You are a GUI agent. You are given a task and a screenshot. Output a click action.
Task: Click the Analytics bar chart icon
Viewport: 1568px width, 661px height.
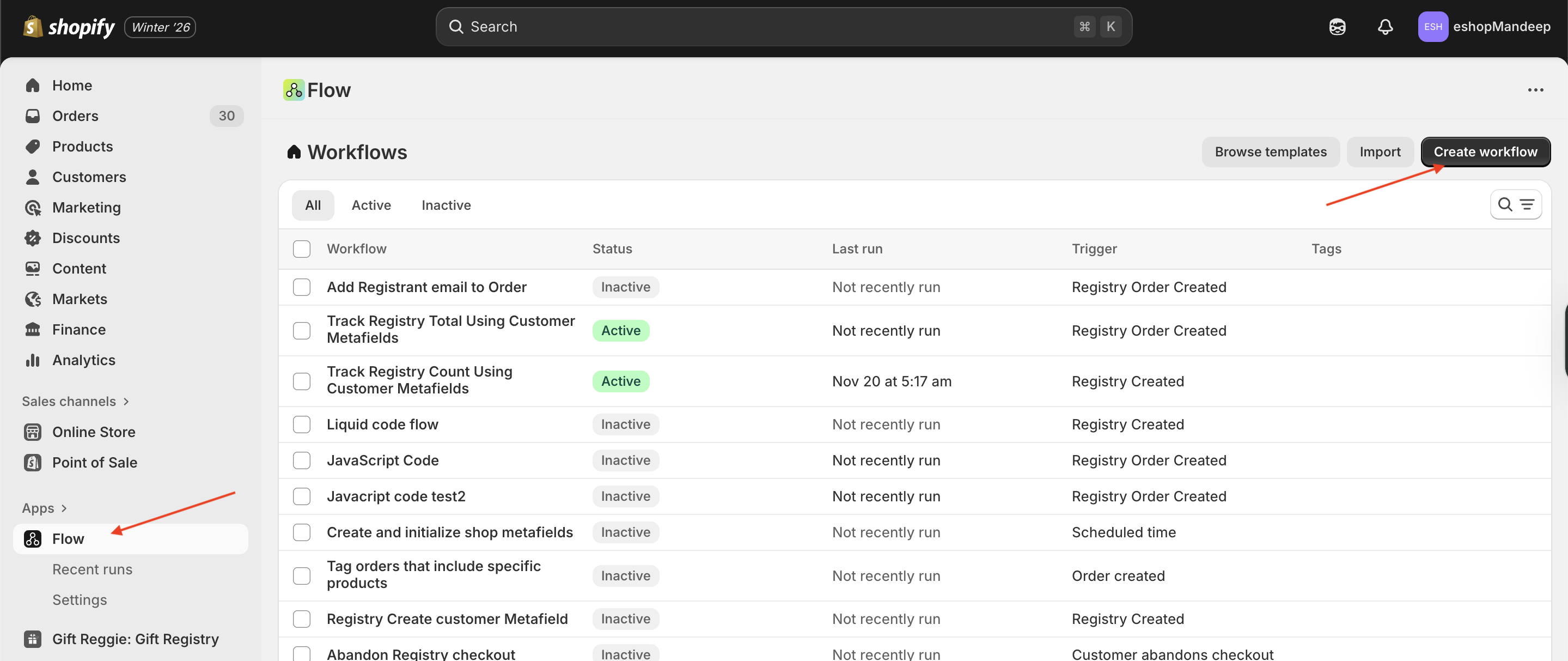pos(33,360)
